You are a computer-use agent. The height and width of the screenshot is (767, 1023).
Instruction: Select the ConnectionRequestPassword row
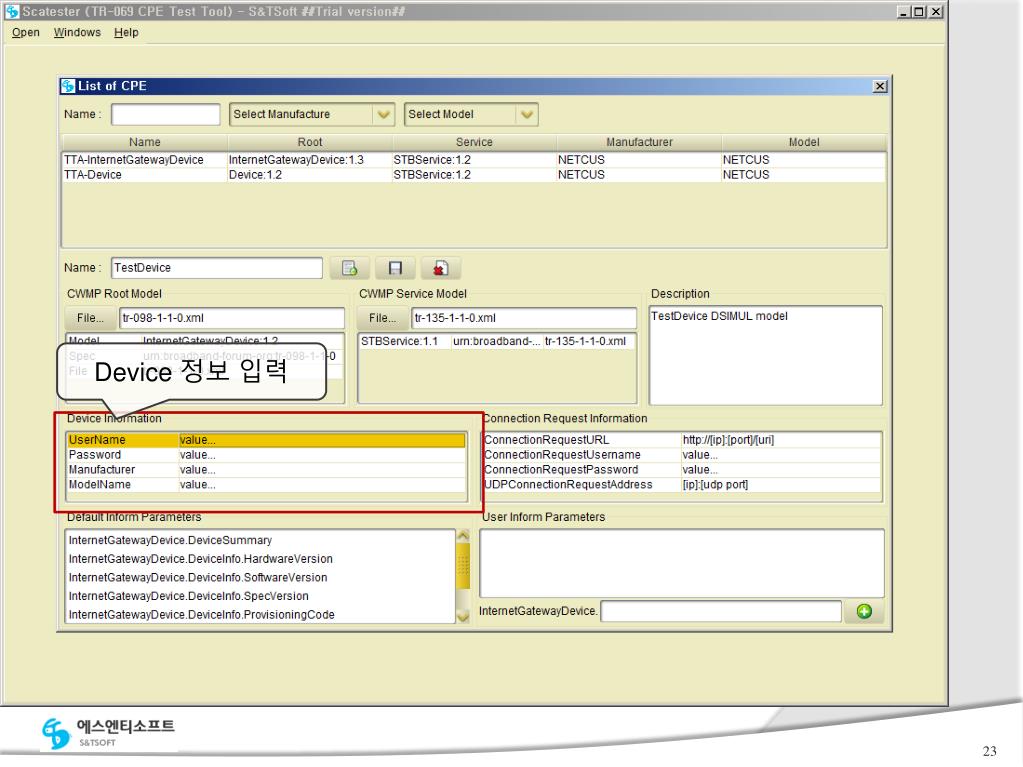pos(682,470)
